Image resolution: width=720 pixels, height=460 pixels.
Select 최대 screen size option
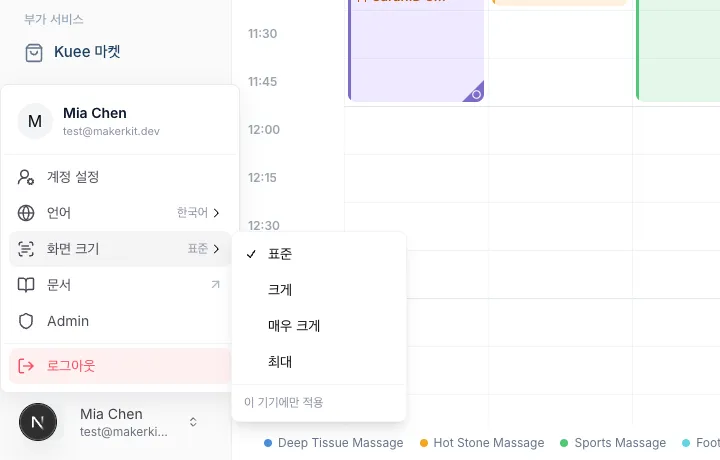point(319,362)
